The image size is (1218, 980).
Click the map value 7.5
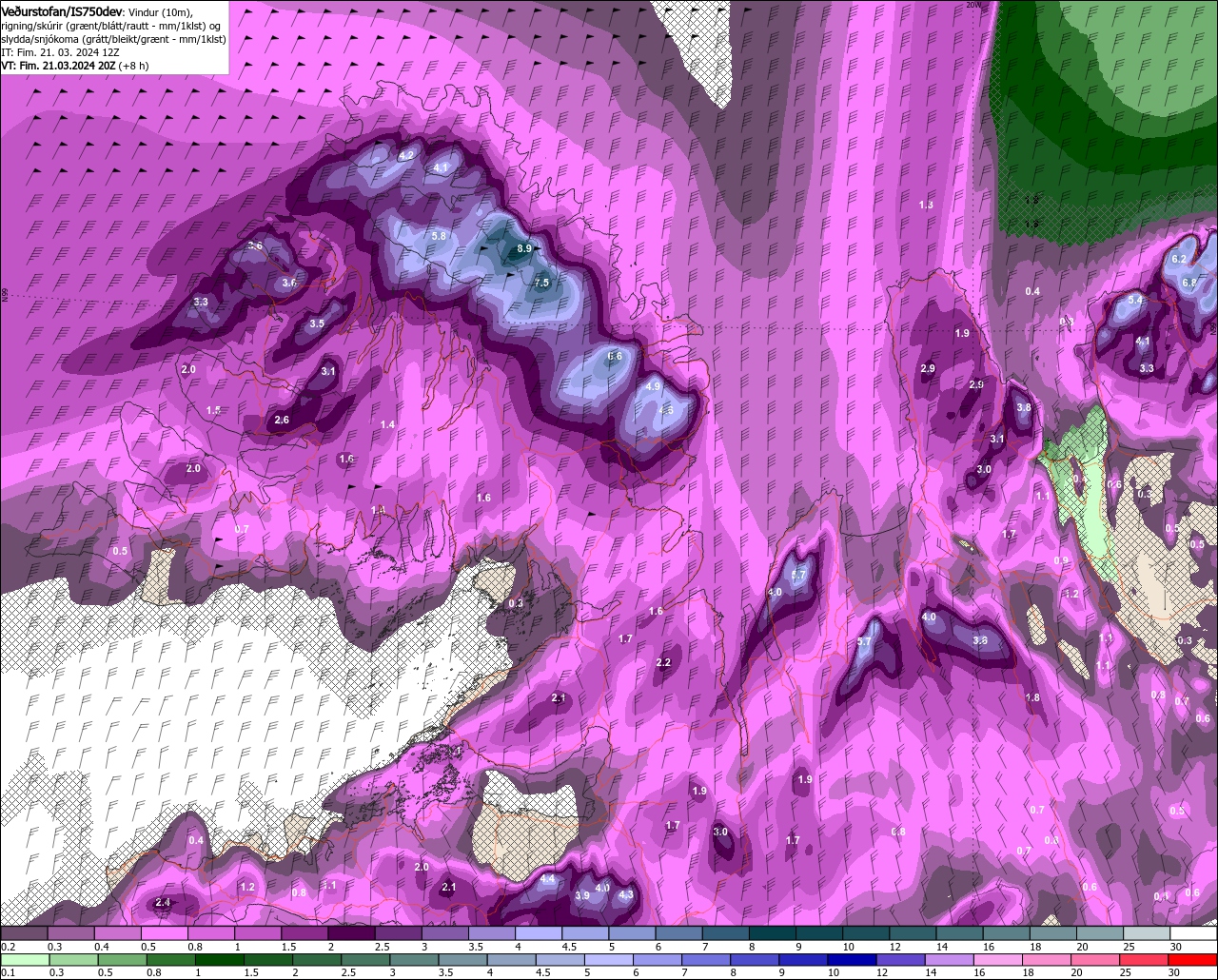[x=542, y=283]
